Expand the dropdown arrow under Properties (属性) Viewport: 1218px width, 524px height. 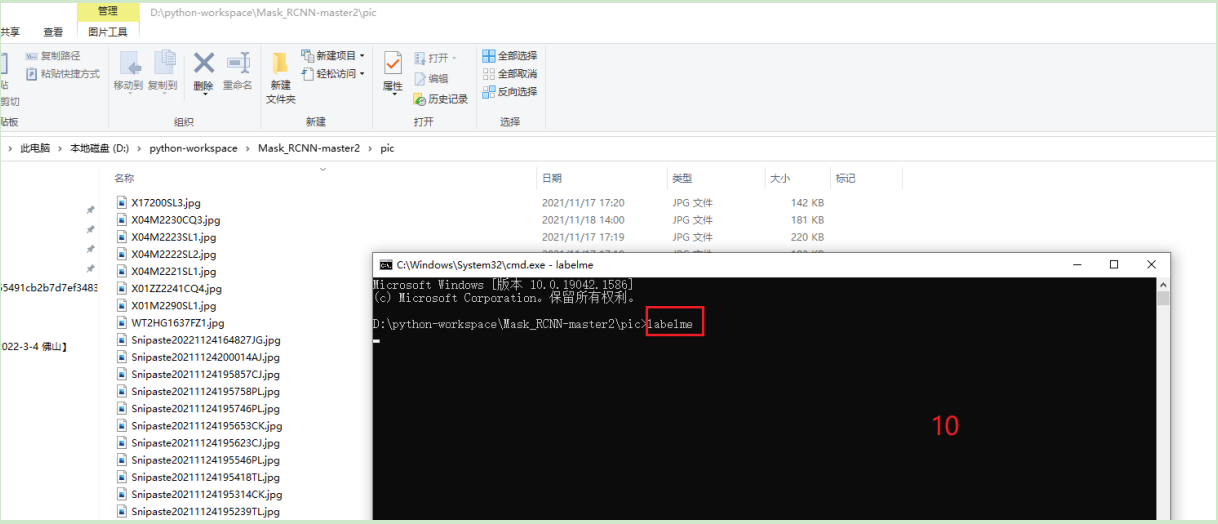pos(393,97)
